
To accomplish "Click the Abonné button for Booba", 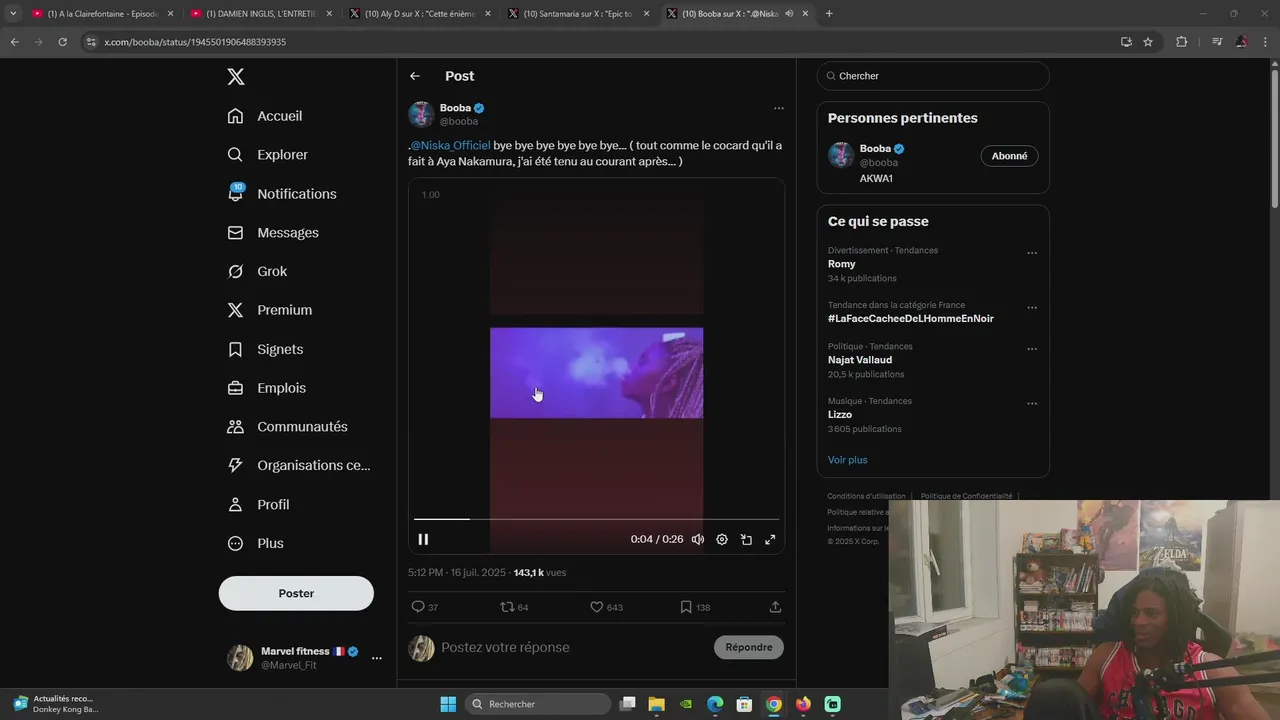I will (1009, 156).
